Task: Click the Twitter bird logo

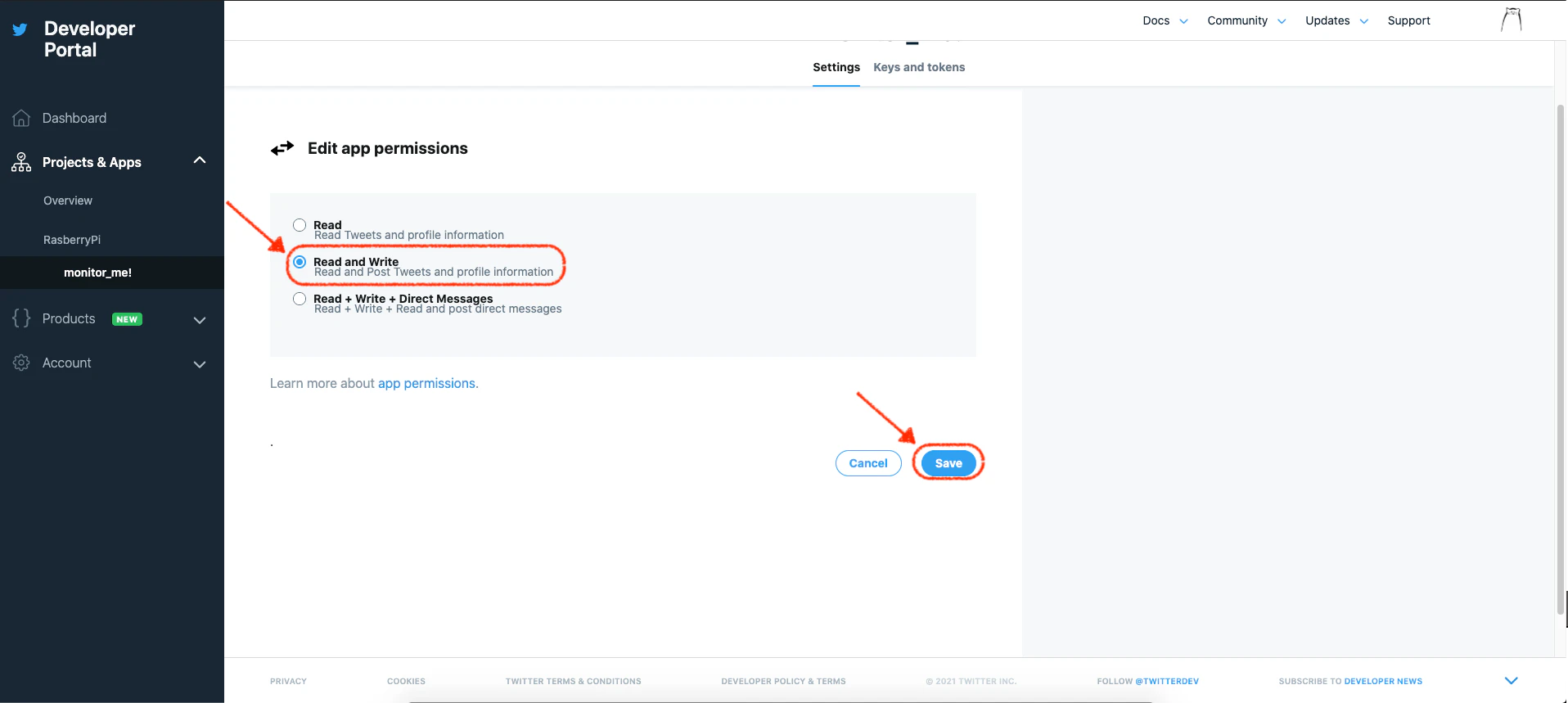Action: click(20, 30)
